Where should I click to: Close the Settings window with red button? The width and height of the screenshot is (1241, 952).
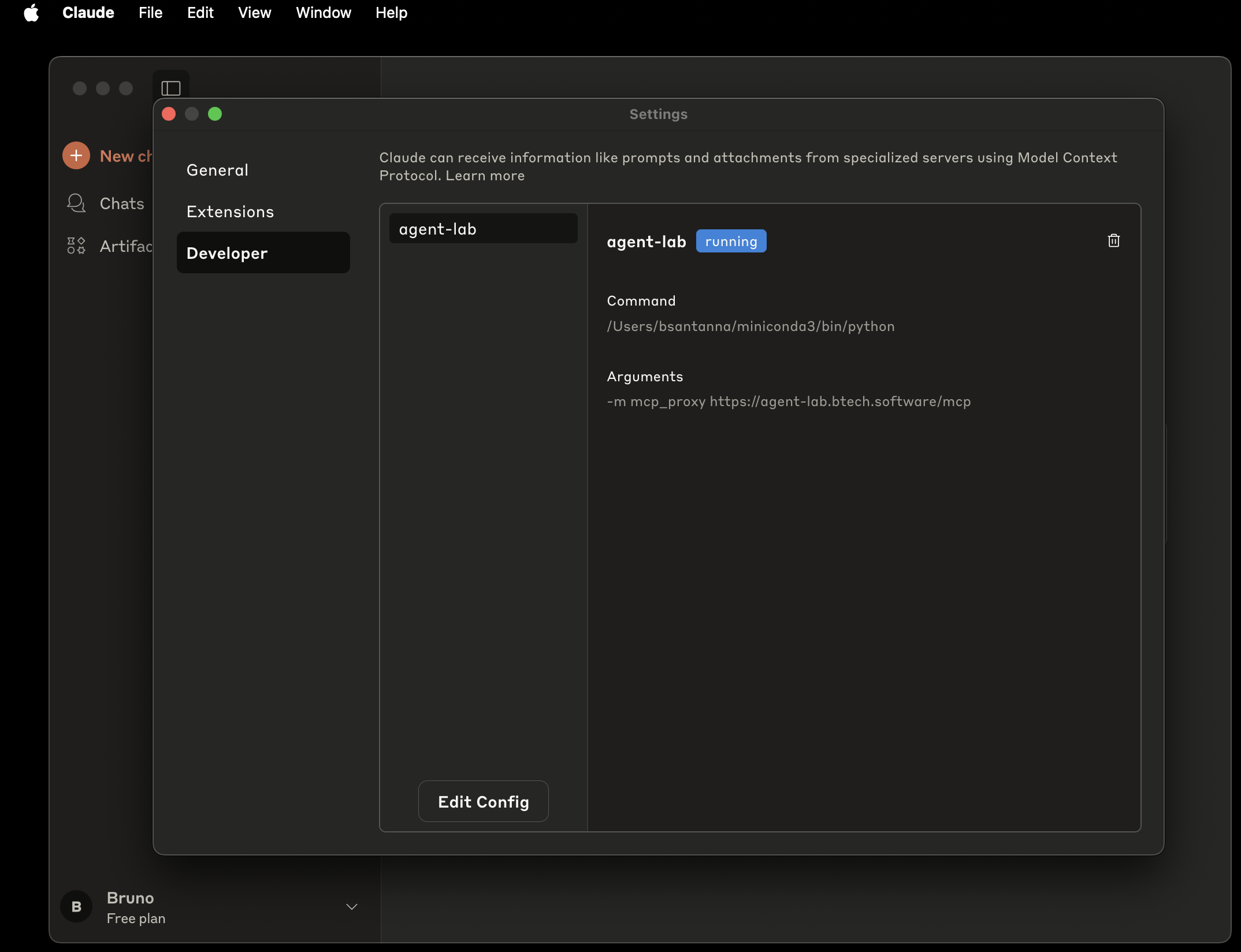pyautogui.click(x=169, y=114)
